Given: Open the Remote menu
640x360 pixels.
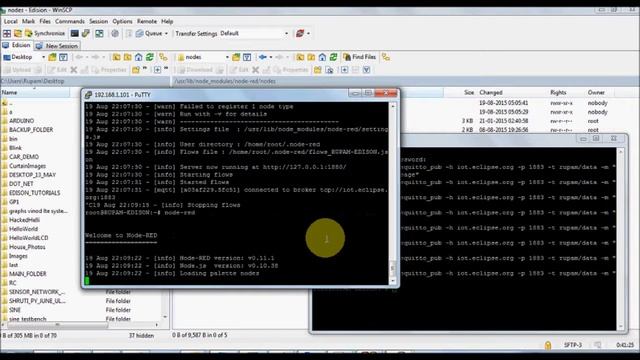Looking at the screenshot, I should [147, 21].
